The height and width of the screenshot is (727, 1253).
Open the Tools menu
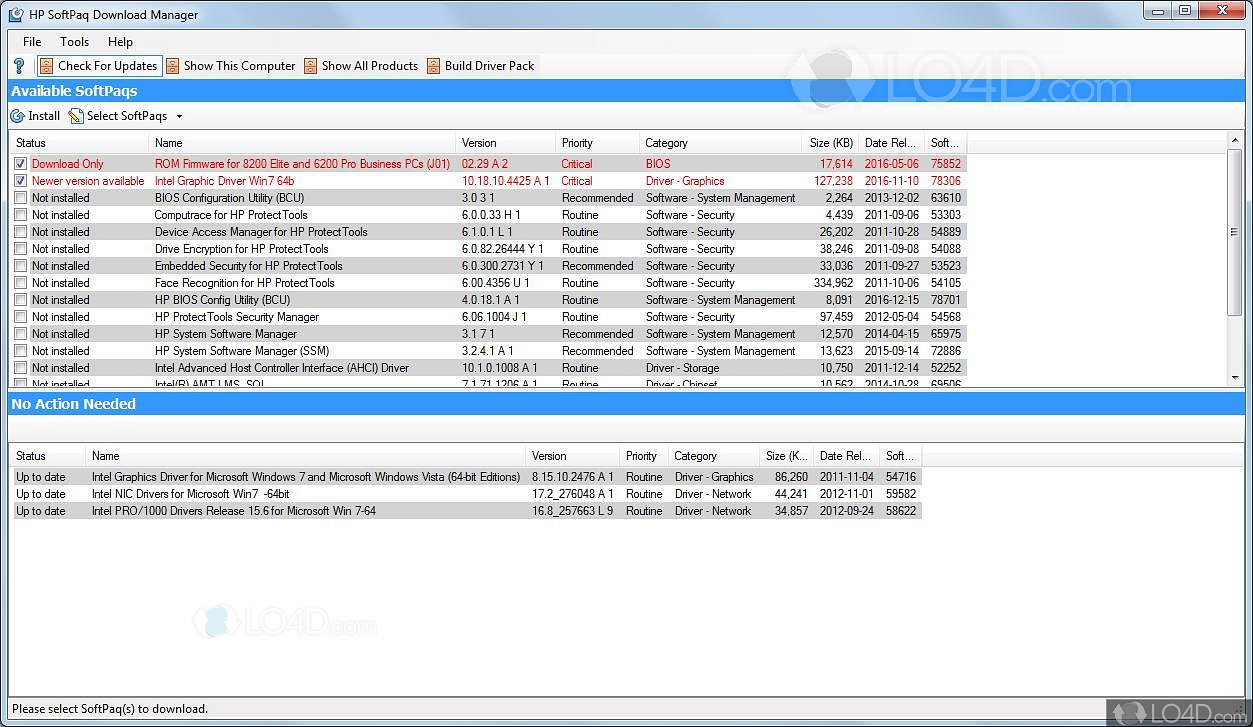(x=74, y=42)
